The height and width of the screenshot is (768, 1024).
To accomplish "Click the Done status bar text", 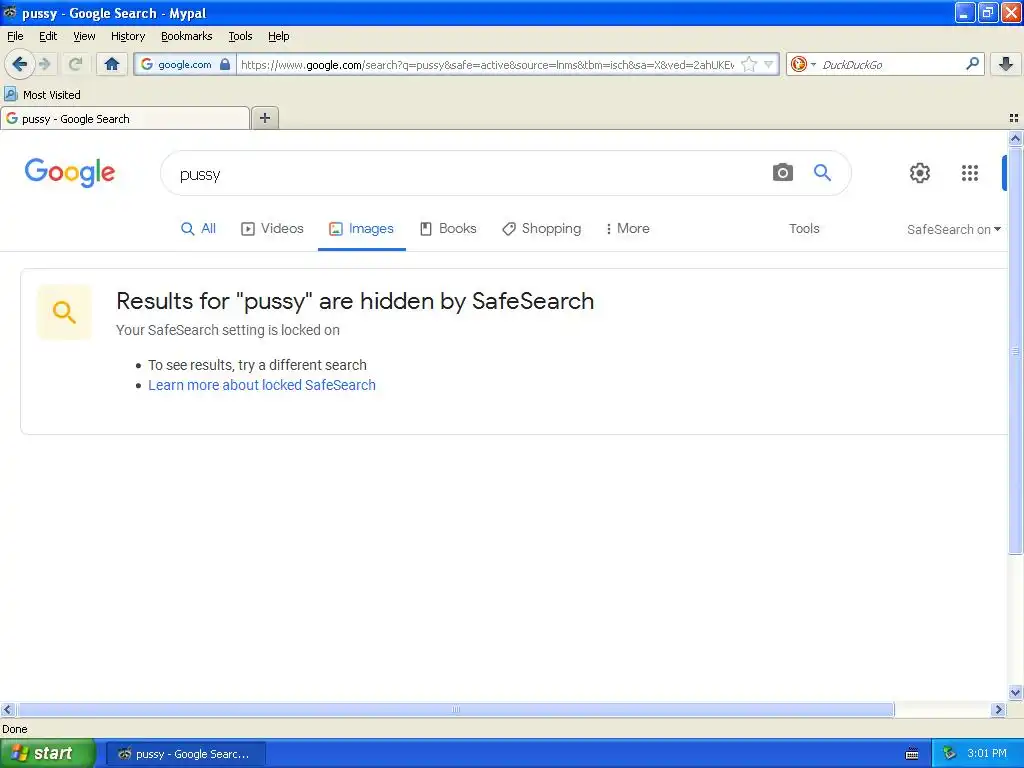I will point(14,729).
